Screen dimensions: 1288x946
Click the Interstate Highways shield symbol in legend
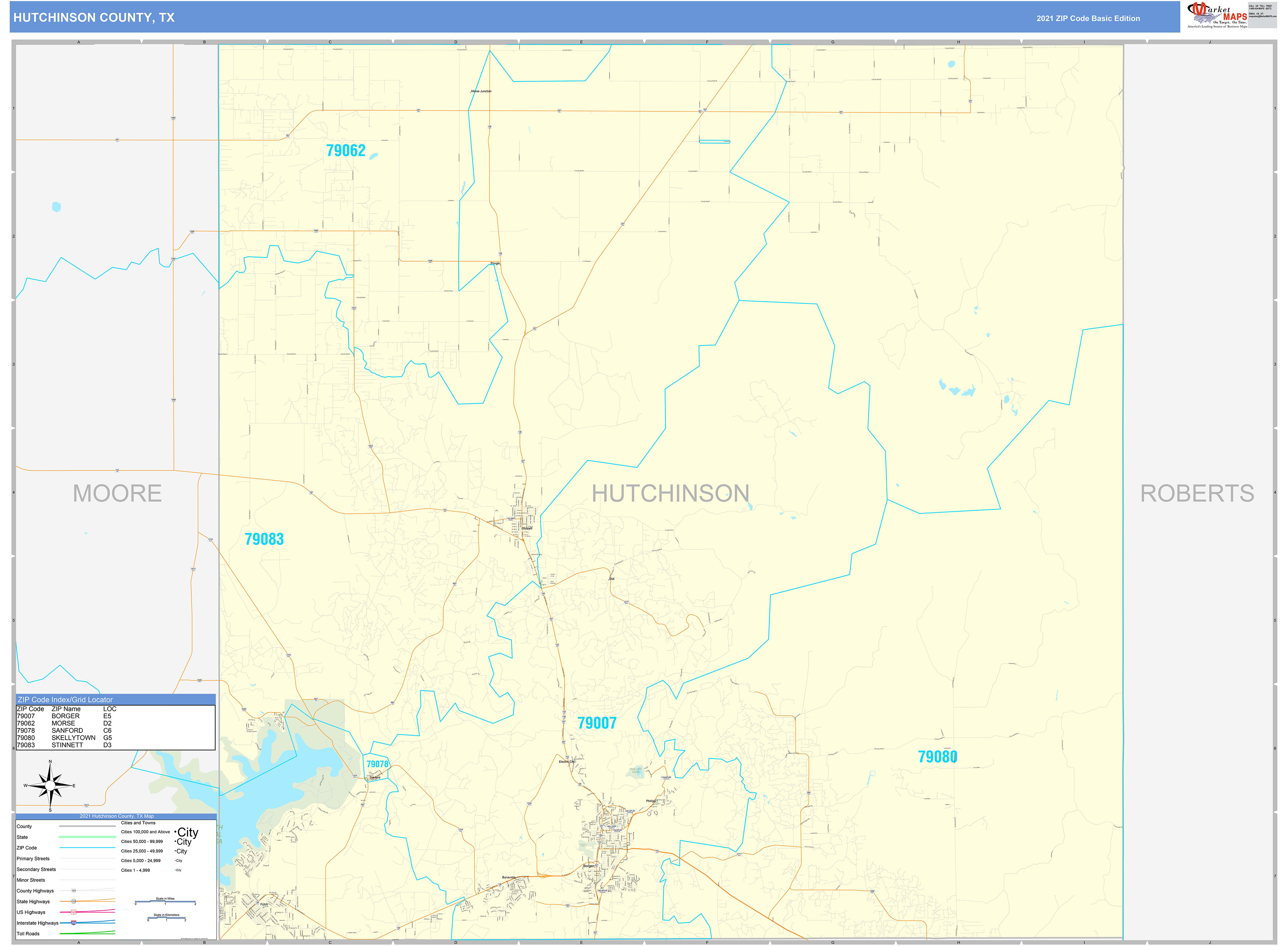[x=74, y=923]
